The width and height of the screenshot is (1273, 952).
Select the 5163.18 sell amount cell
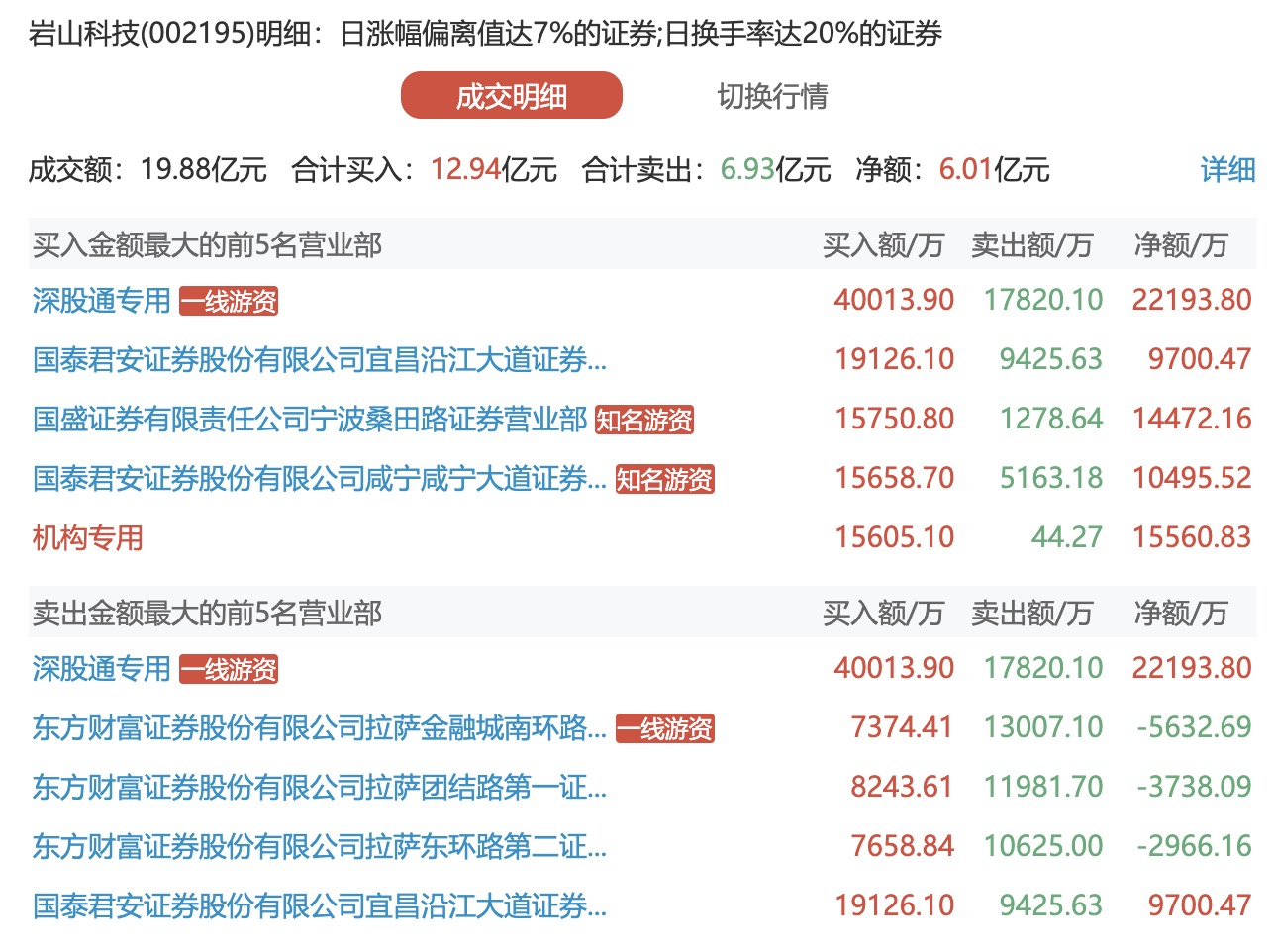pos(1050,478)
